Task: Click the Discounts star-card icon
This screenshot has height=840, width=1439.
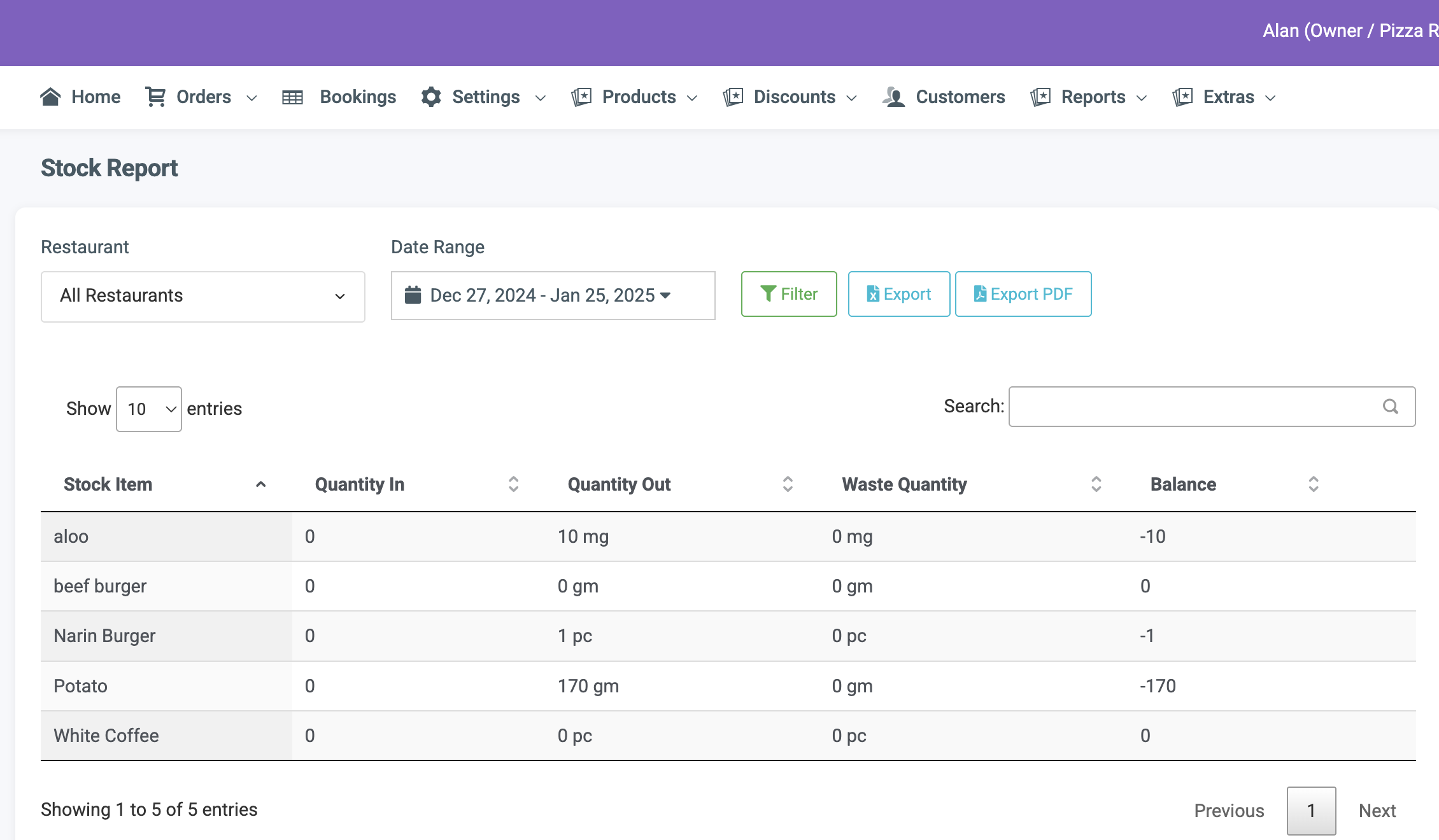Action: [x=733, y=97]
